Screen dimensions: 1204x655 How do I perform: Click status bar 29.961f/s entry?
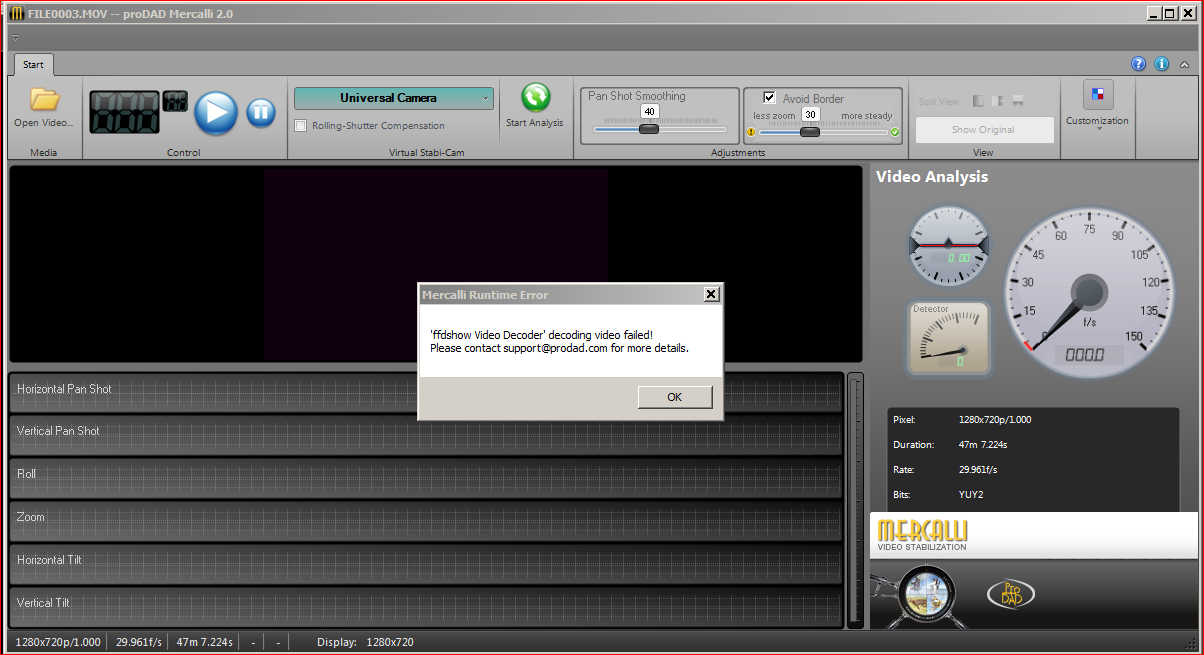click(137, 642)
